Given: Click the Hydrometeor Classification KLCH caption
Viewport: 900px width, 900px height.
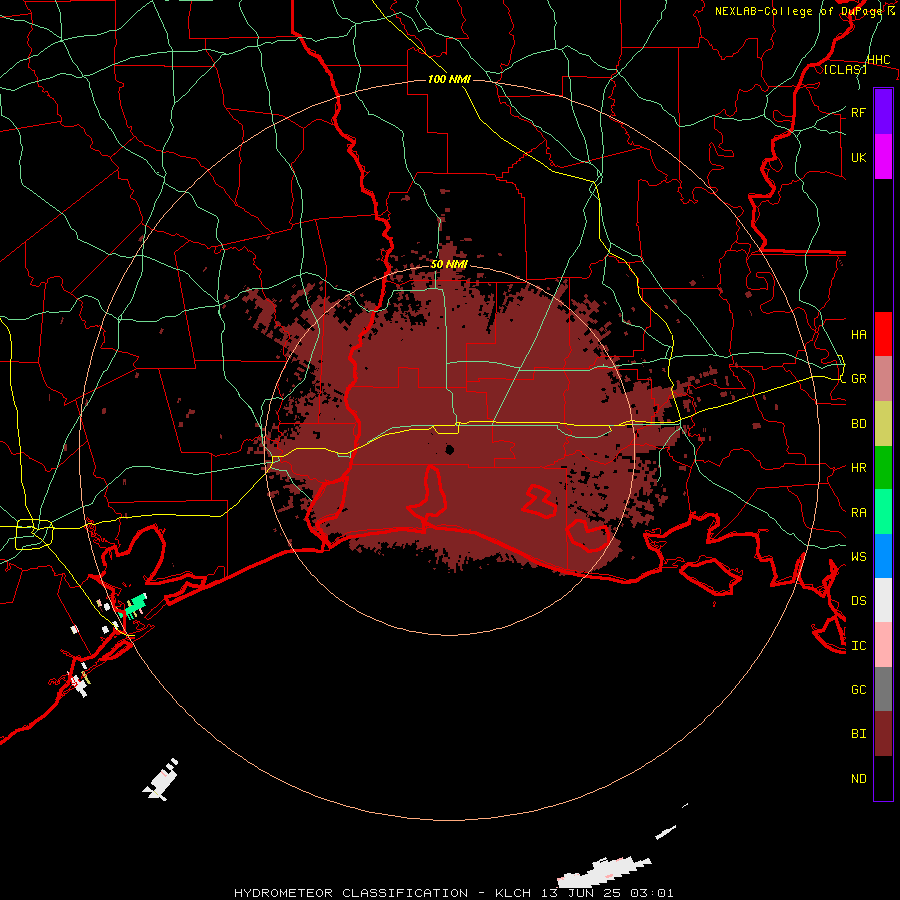Looking at the screenshot, I should pos(454,893).
